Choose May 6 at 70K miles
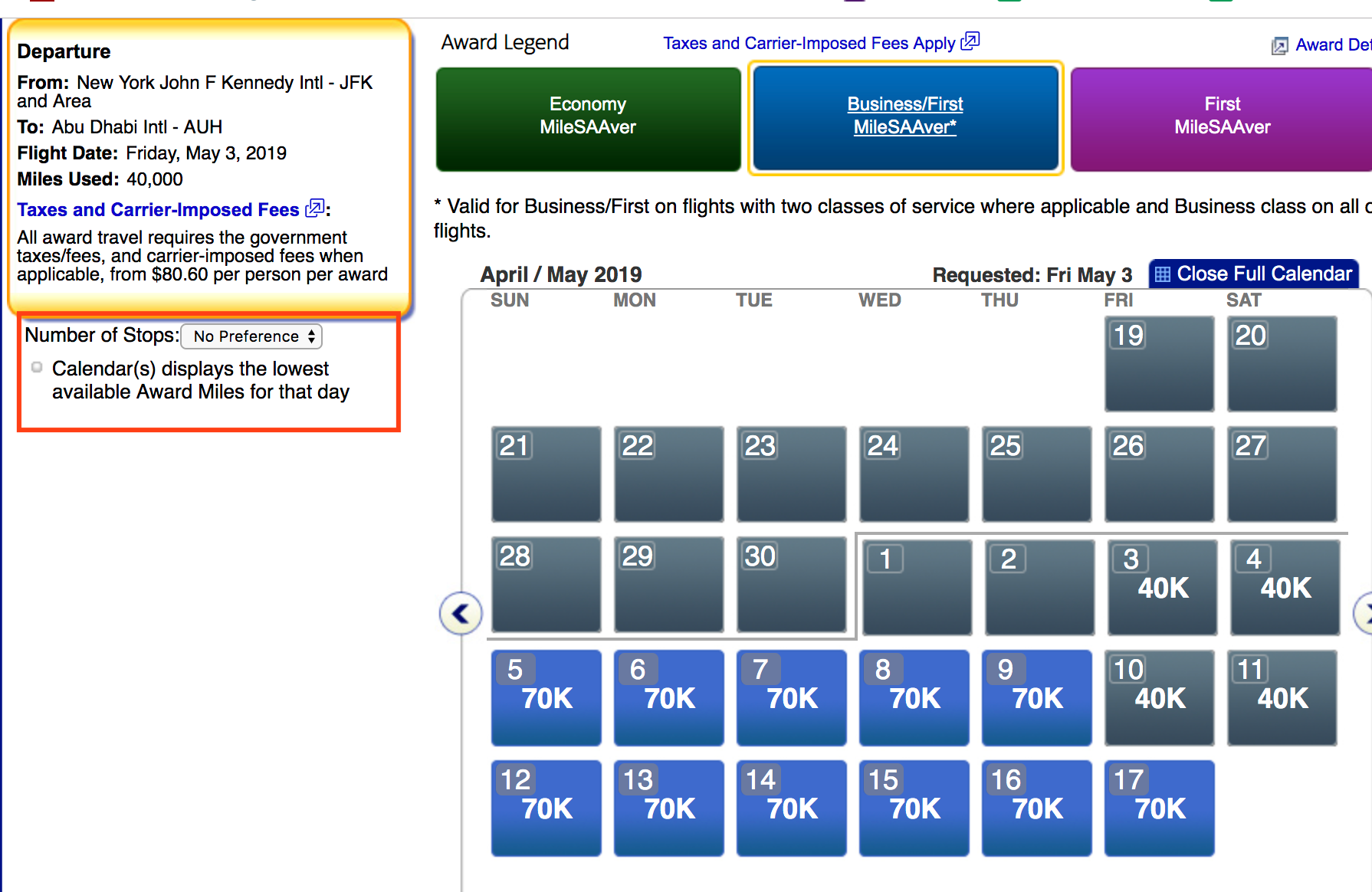Screen dimensions: 1372x892 point(669,698)
